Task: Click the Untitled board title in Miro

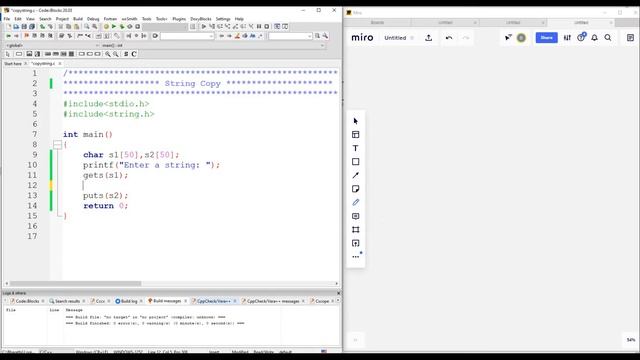Action: coord(395,38)
